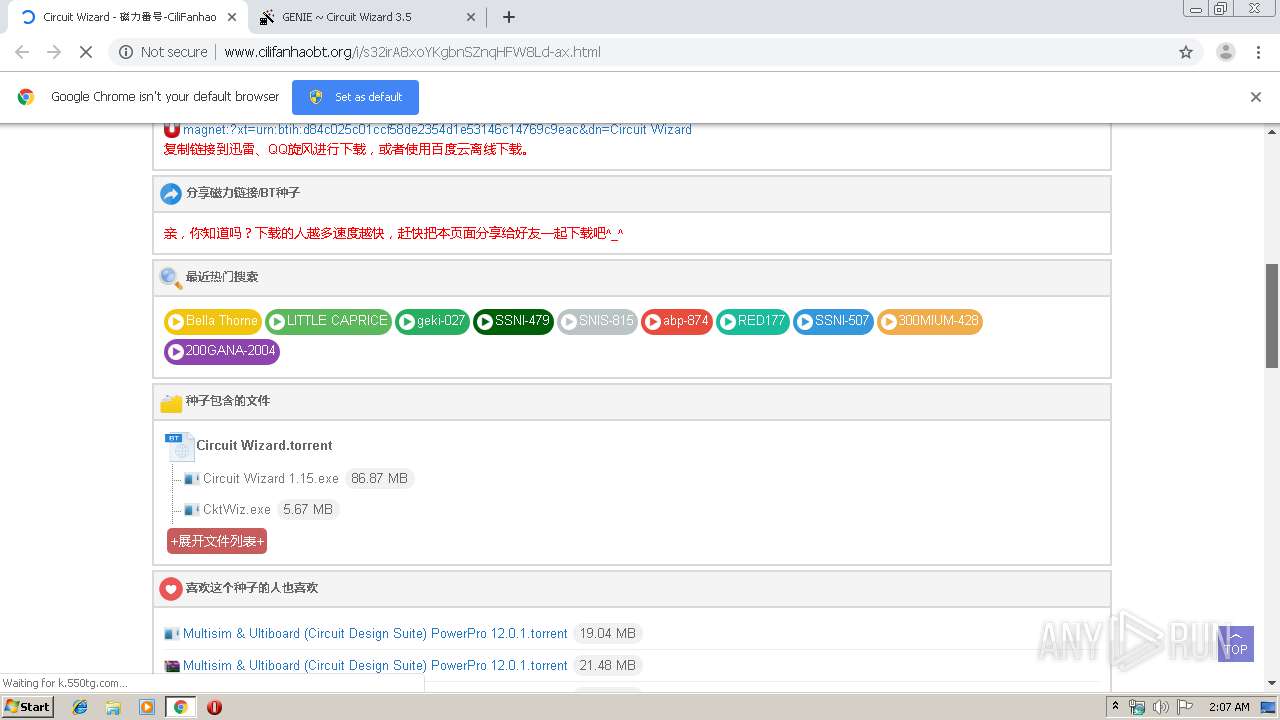The height and width of the screenshot is (720, 1280).
Task: Click the TOP back-to-top button
Action: [x=1236, y=644]
